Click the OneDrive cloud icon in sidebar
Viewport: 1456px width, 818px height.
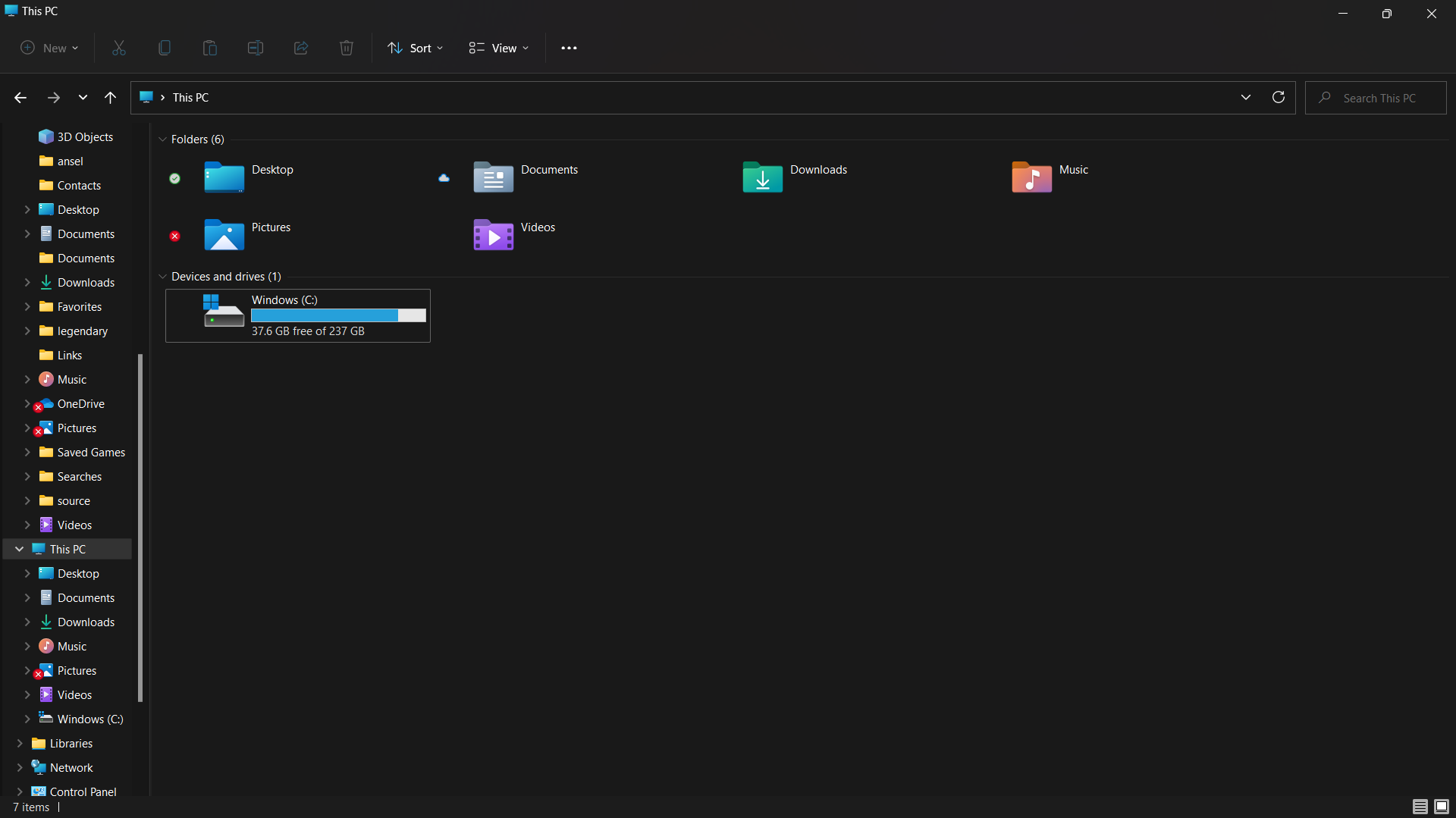coord(46,403)
